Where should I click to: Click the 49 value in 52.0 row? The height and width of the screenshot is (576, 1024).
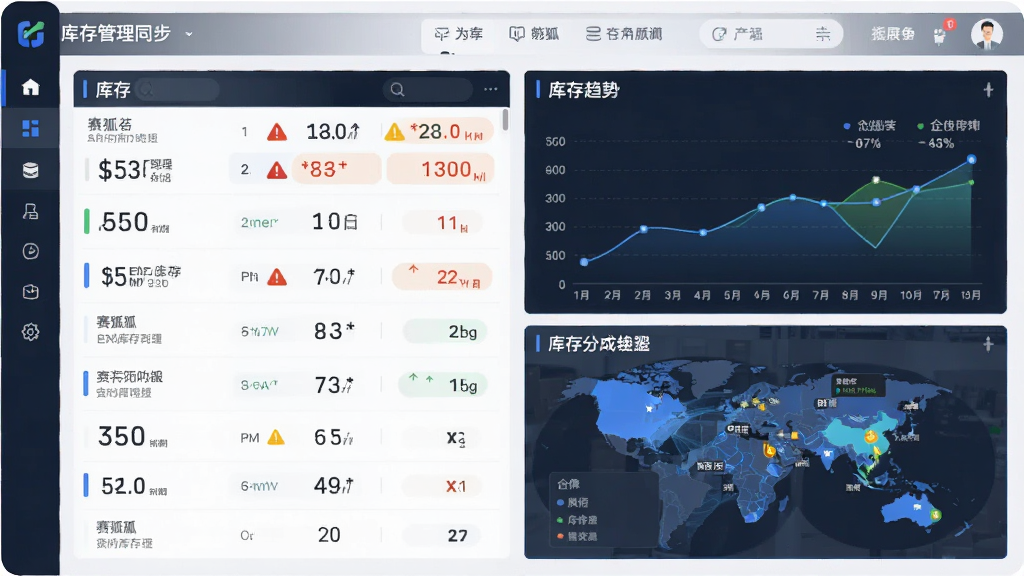click(334, 485)
